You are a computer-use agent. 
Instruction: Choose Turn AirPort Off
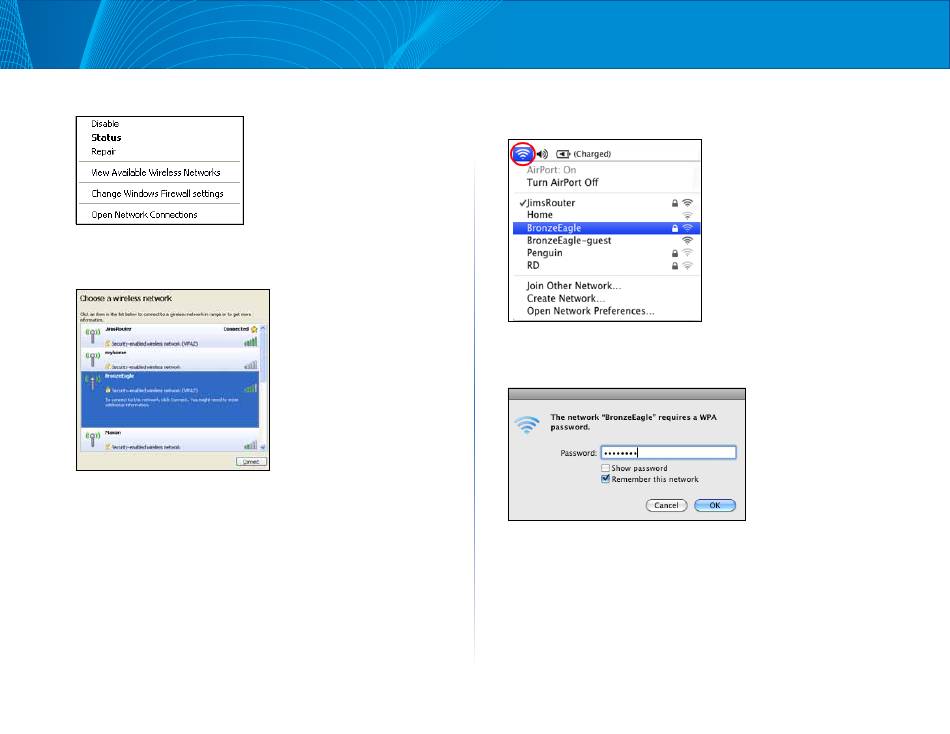pos(562,182)
